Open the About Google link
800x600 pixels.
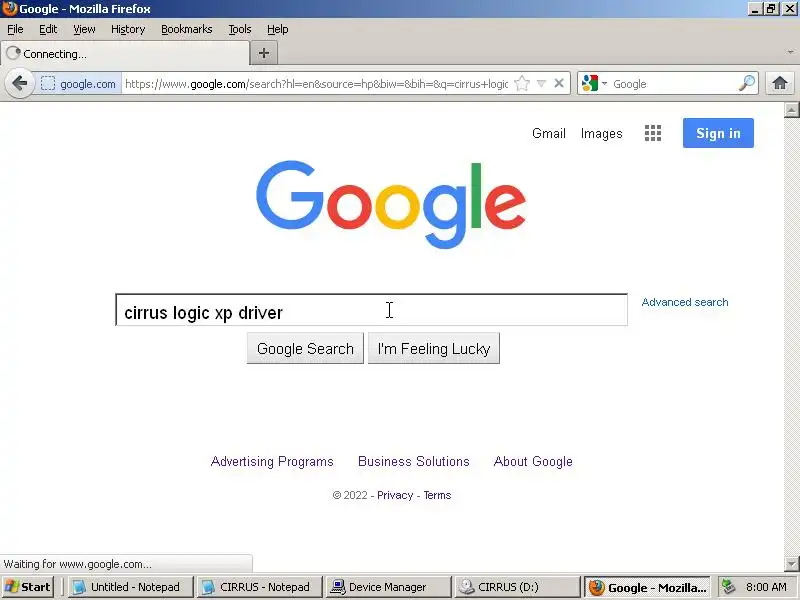533,461
